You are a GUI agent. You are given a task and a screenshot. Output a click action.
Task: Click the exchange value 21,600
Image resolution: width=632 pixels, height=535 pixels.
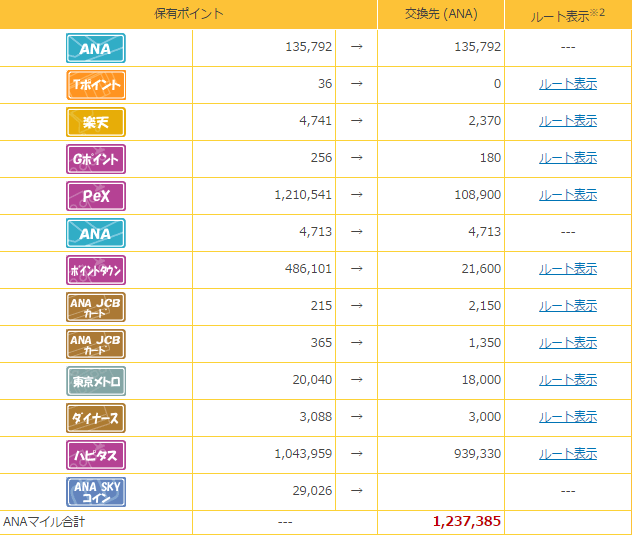(x=481, y=269)
